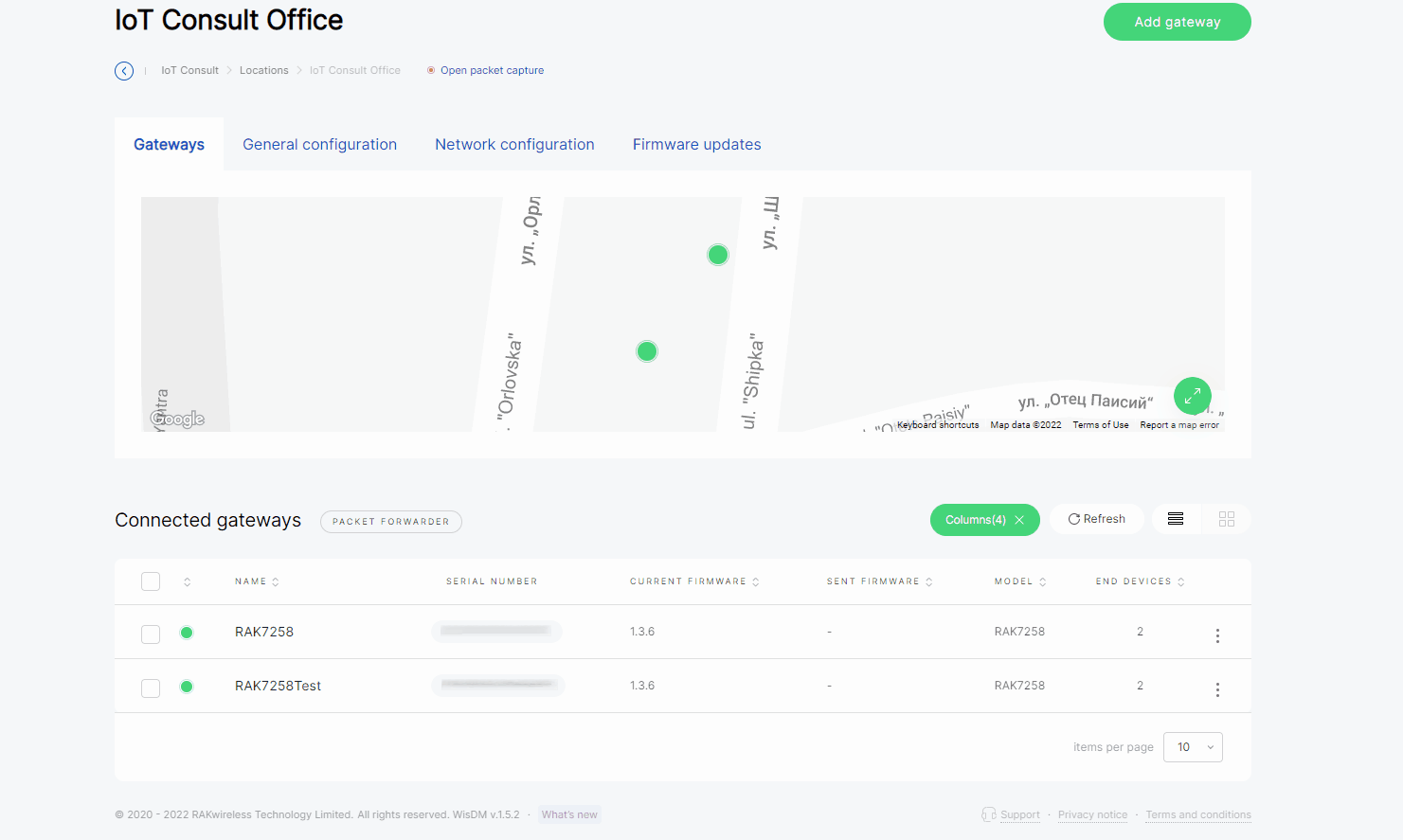Expand the map to fullscreen
Viewport: 1403px width, 840px height.
1192,396
